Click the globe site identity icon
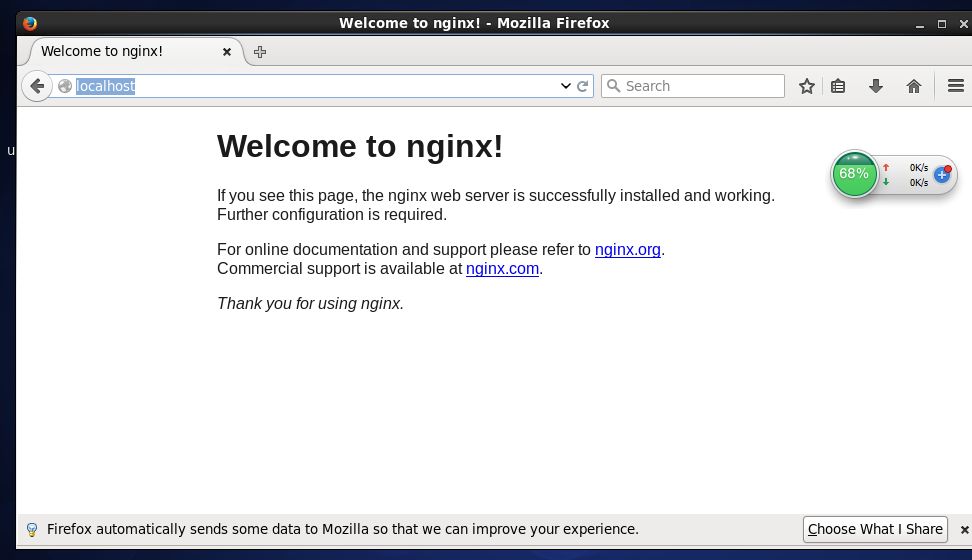 (x=64, y=86)
